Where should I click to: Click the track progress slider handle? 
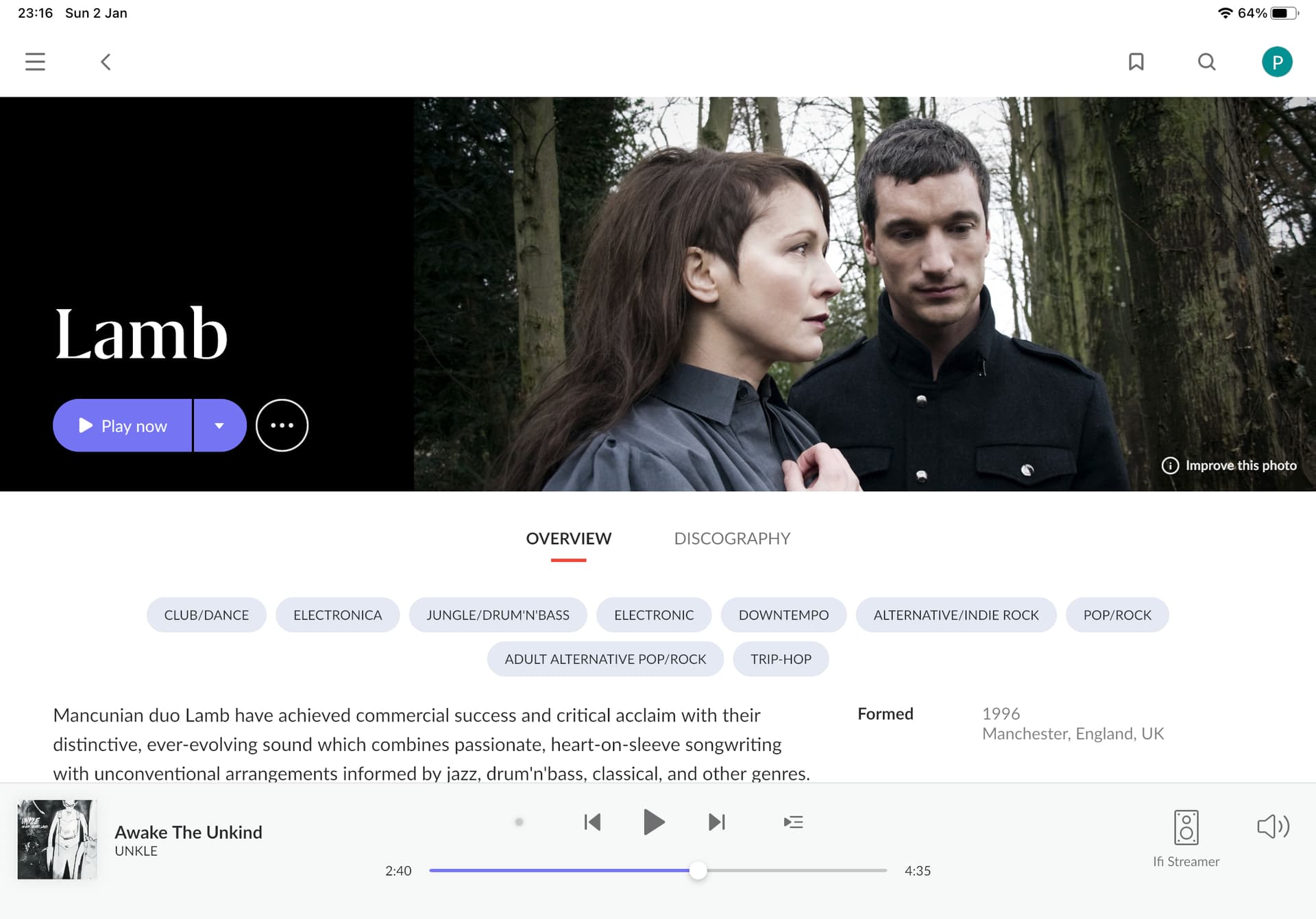698,870
